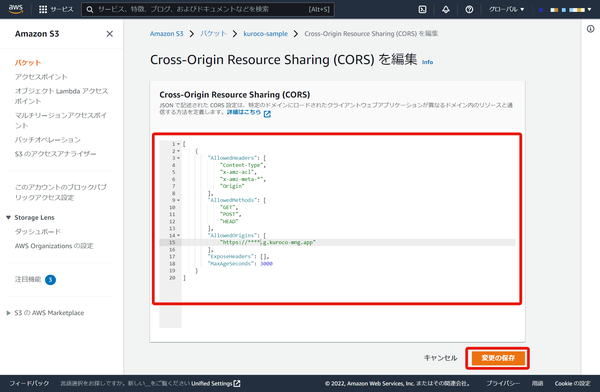Open オブジェクト Lambda アクセスポイント

61,96
